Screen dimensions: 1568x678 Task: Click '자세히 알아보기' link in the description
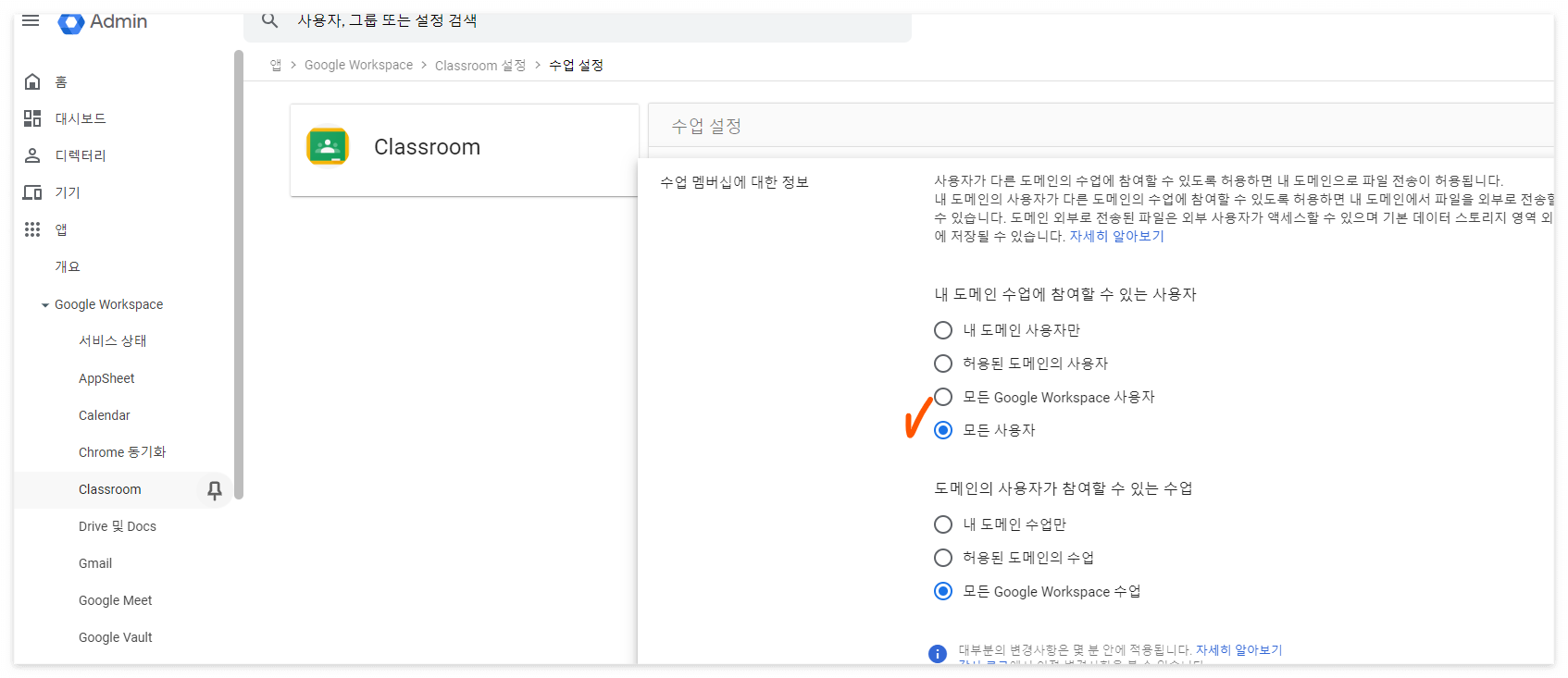tap(1117, 236)
